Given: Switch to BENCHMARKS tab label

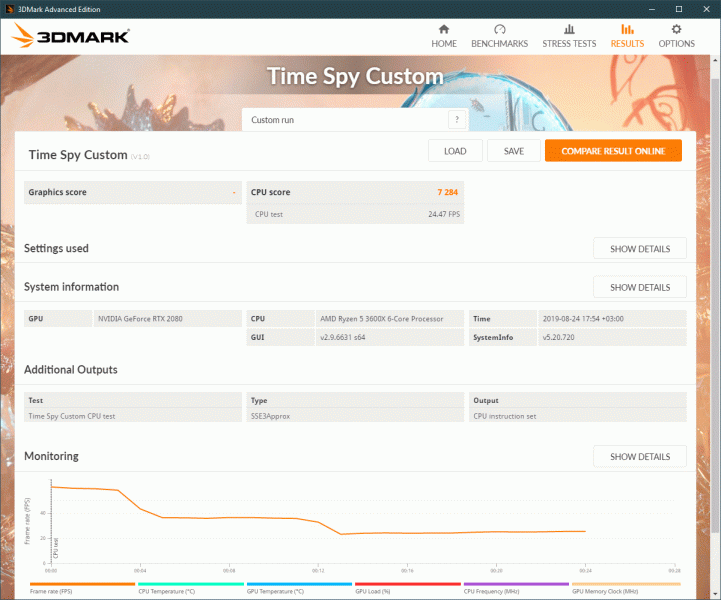Looking at the screenshot, I should pyautogui.click(x=499, y=44).
